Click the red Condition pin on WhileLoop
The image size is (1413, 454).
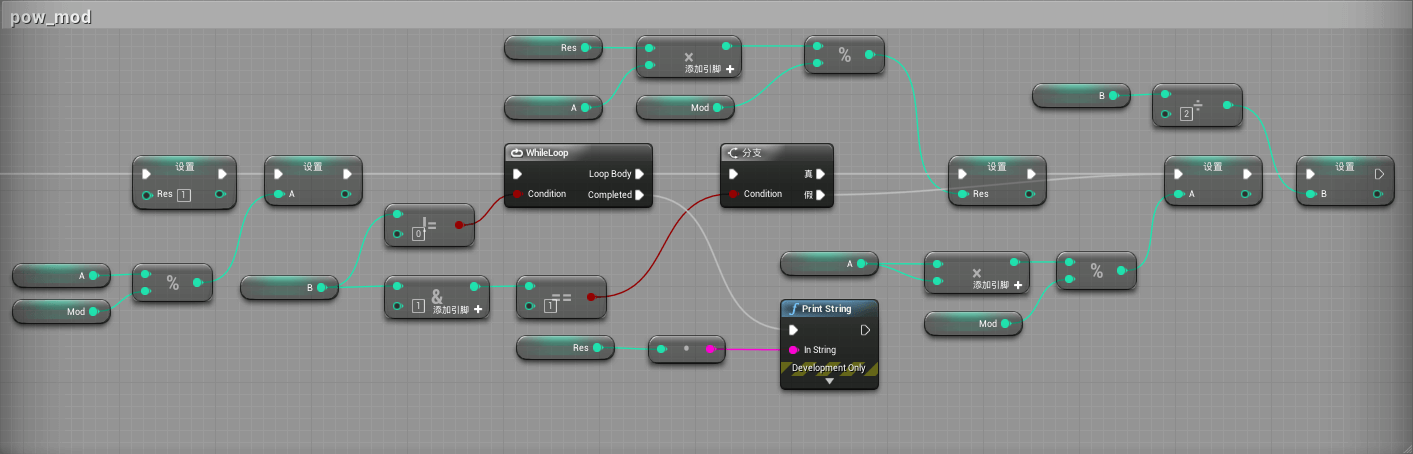(x=517, y=194)
